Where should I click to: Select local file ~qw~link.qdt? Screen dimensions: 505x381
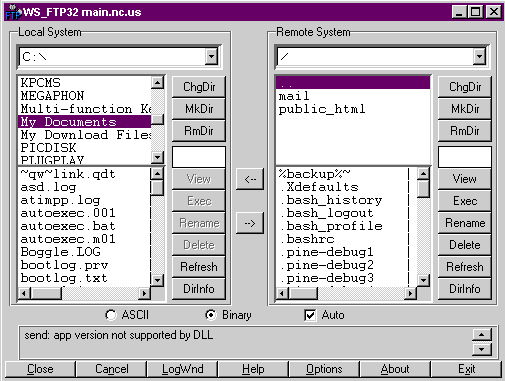[84, 174]
